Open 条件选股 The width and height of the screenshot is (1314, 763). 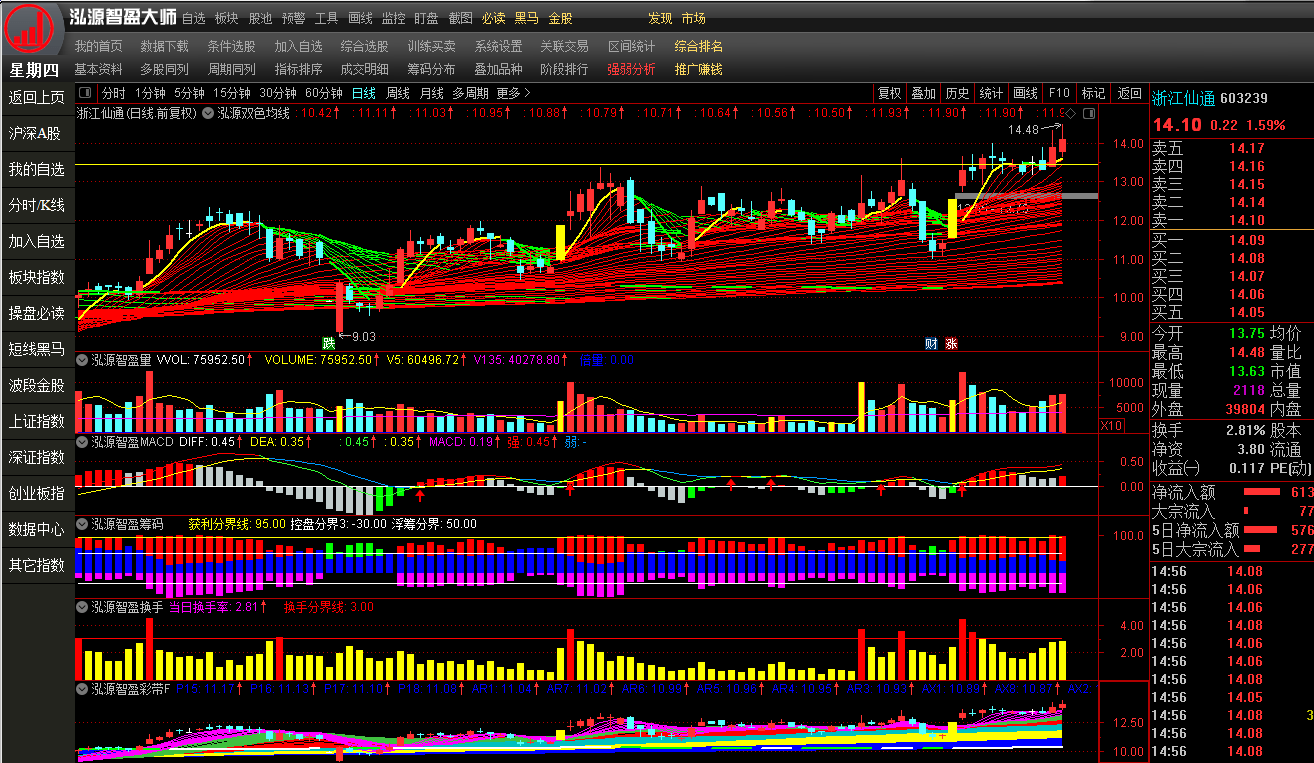(231, 46)
